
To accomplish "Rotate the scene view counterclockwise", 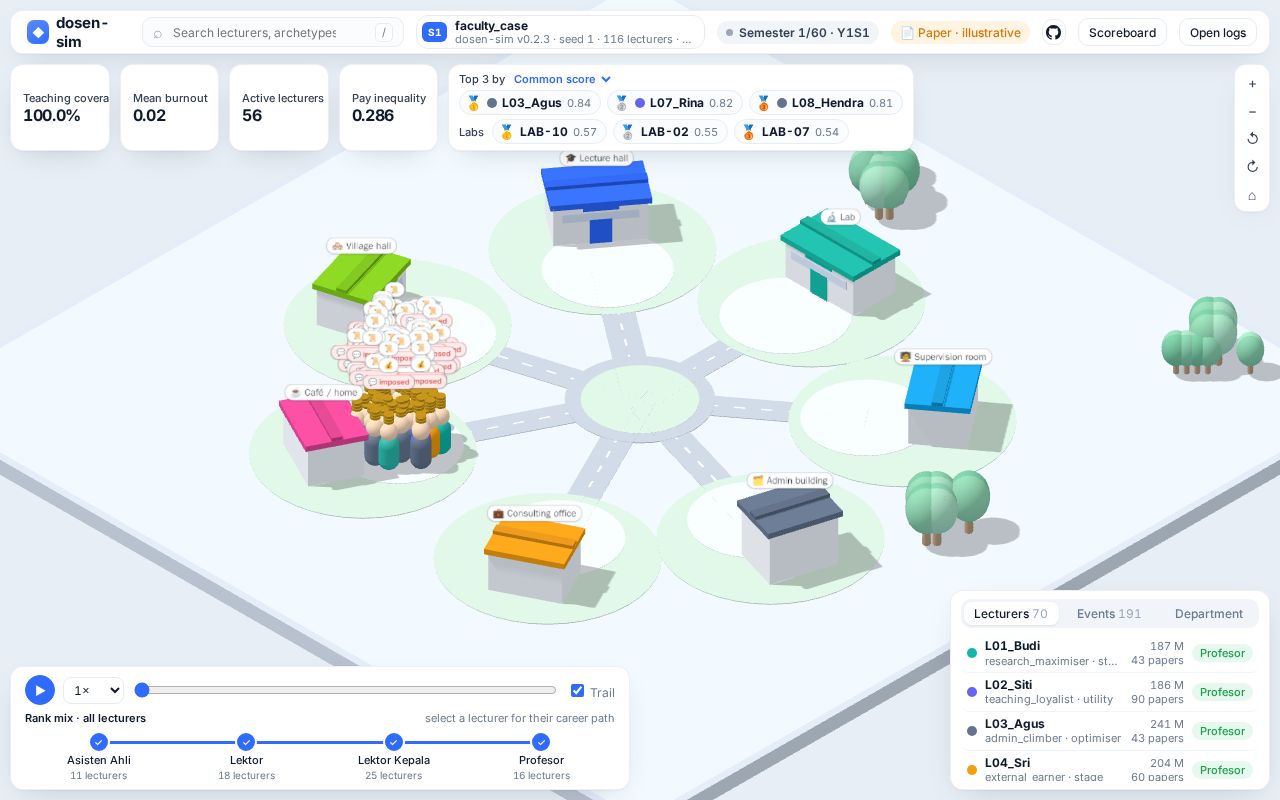I will [1252, 139].
